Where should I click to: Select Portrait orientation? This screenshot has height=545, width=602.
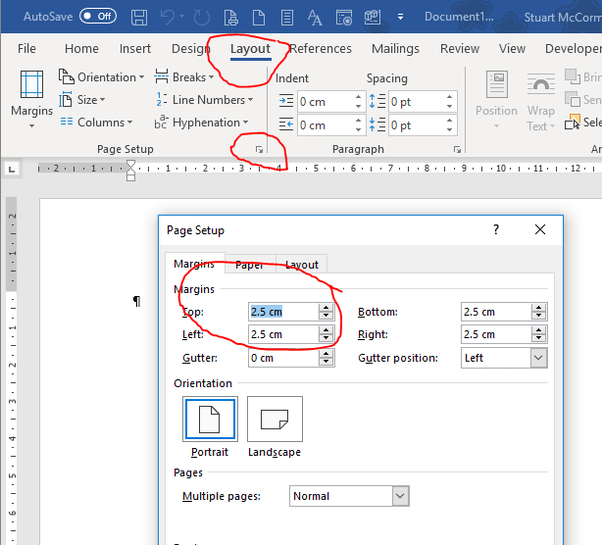[x=210, y=427]
